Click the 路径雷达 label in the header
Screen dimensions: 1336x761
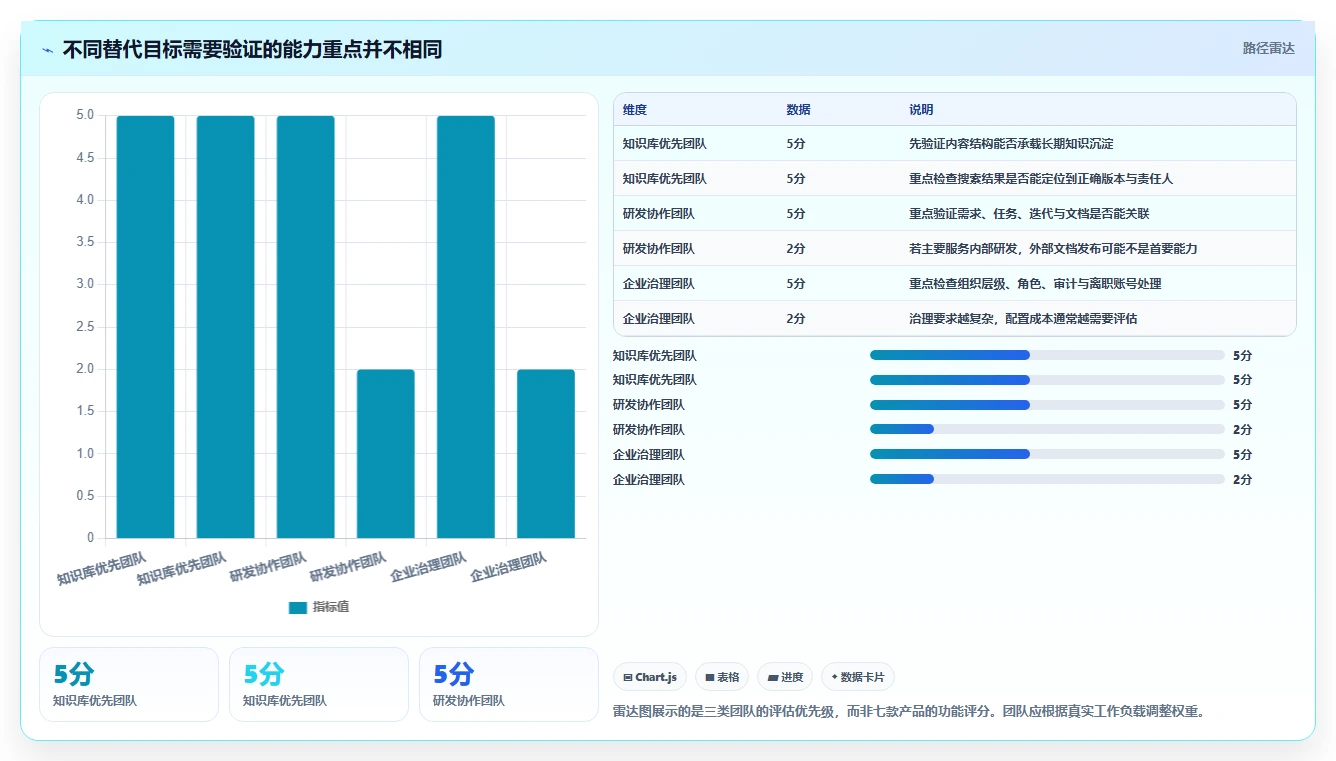point(1268,48)
